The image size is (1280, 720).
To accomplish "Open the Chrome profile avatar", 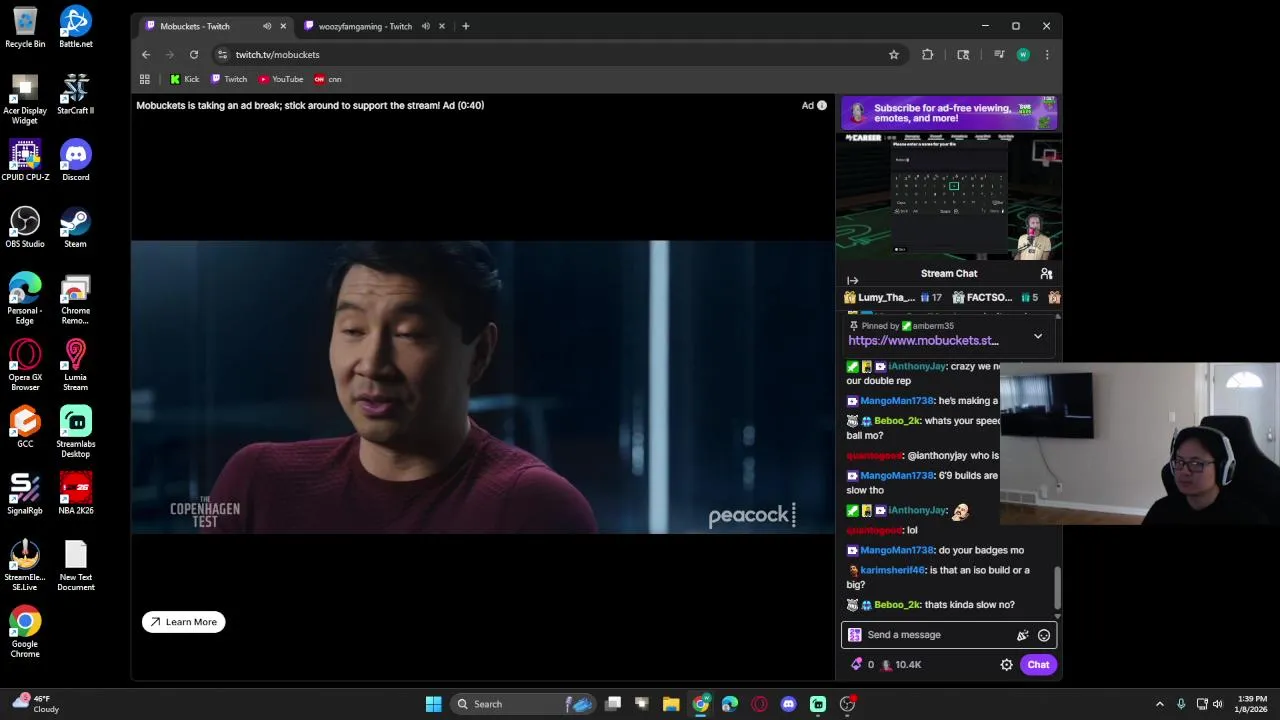I will pyautogui.click(x=1023, y=55).
